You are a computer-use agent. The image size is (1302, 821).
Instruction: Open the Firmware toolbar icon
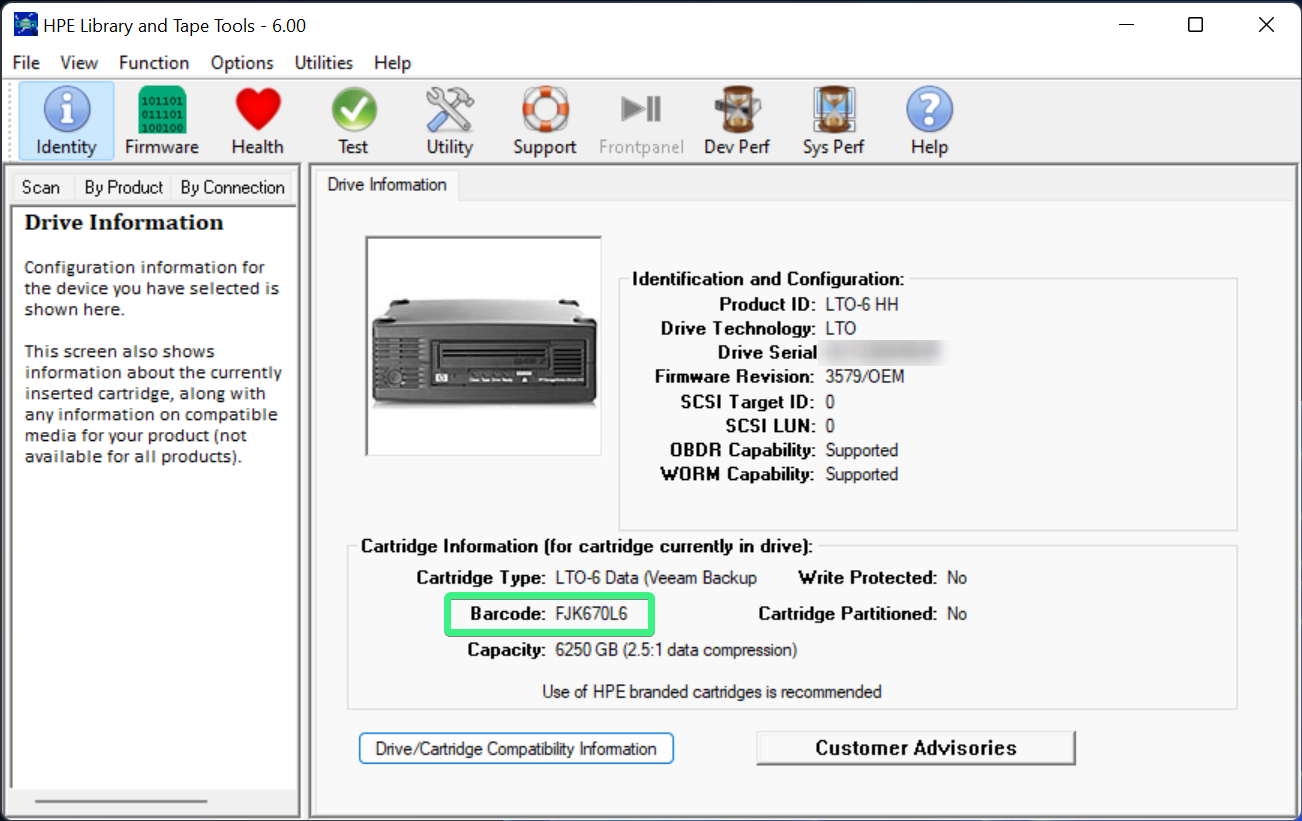[x=162, y=120]
